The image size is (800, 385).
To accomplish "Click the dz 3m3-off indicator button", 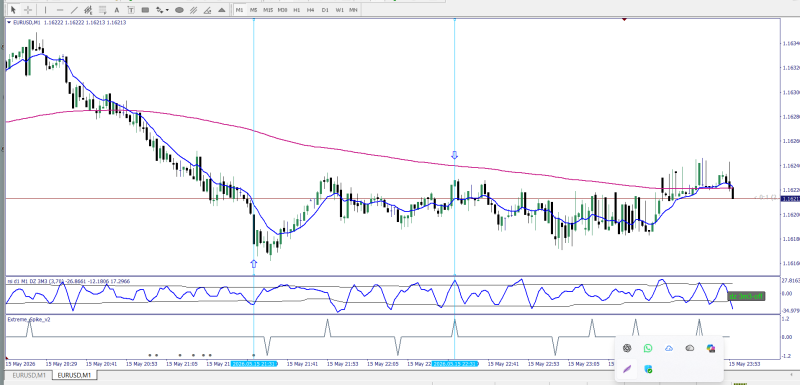I will [745, 296].
